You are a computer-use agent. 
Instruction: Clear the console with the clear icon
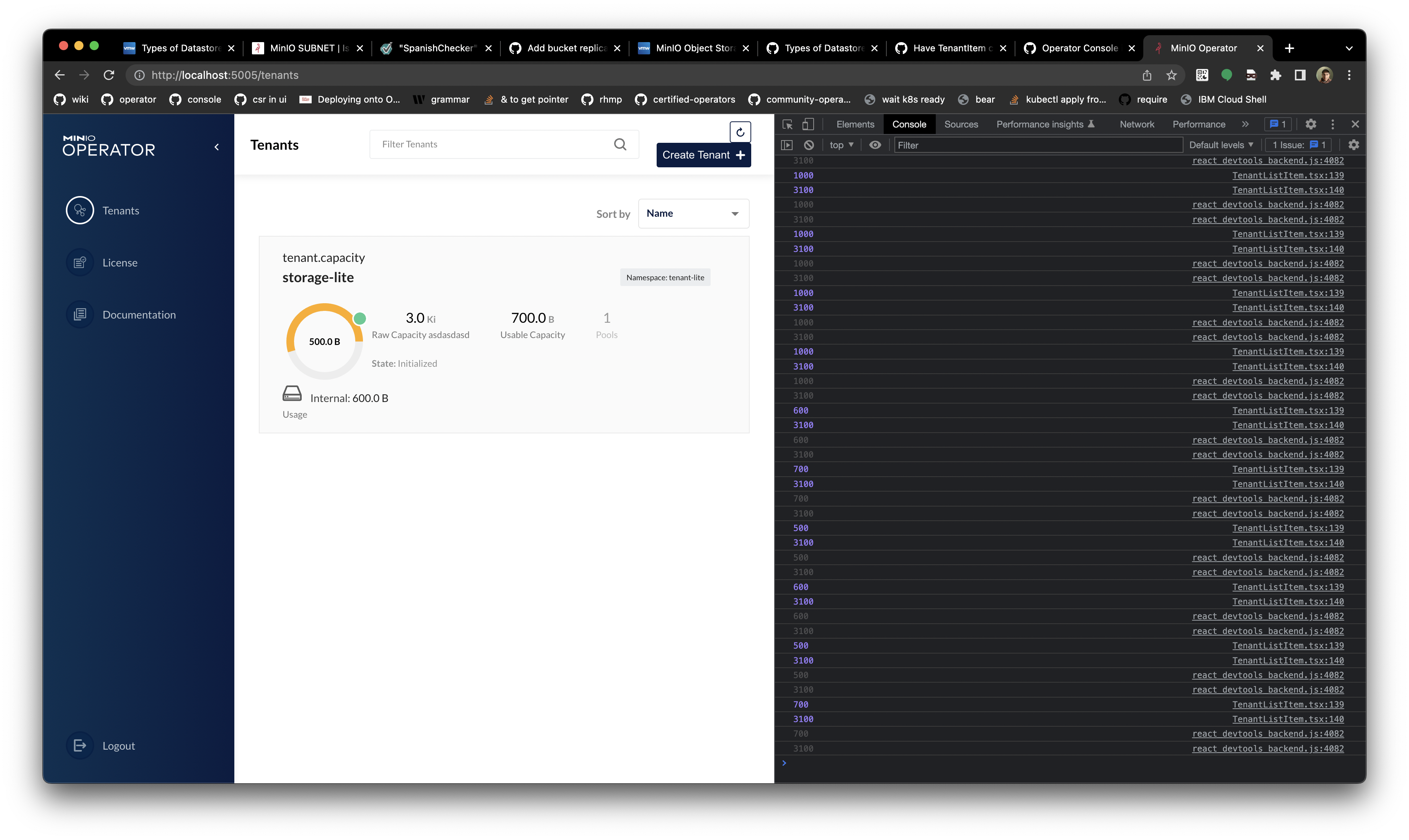pyautogui.click(x=809, y=145)
